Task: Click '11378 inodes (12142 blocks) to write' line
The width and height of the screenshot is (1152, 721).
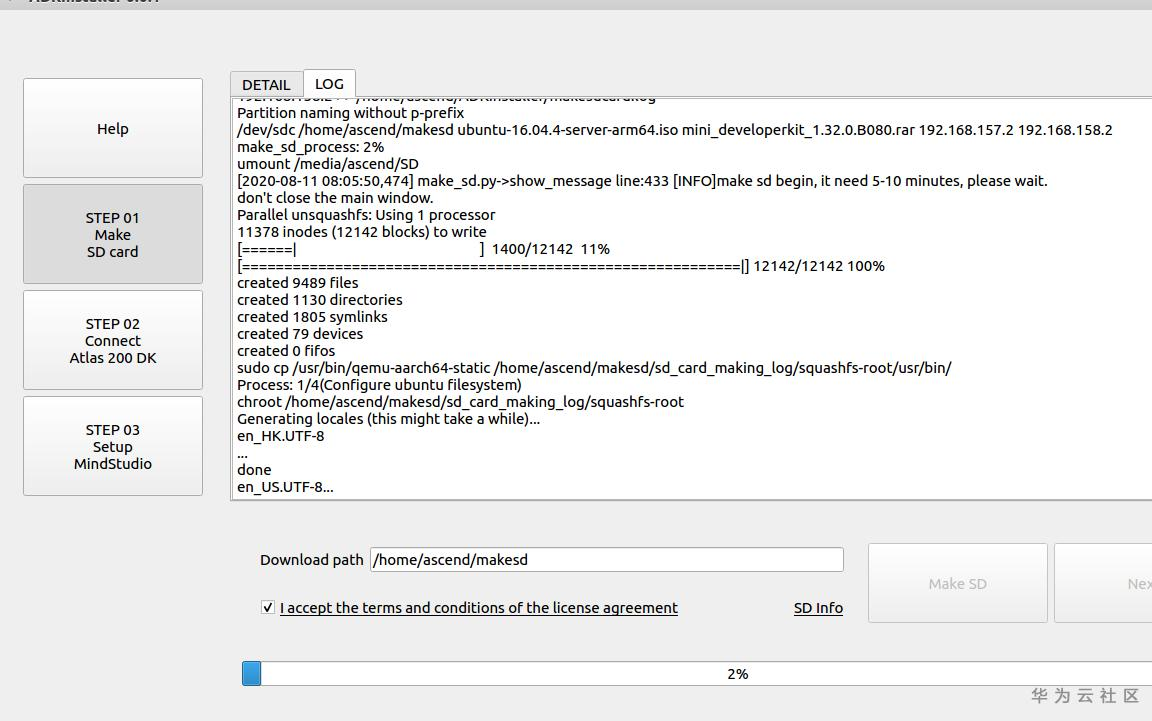Action: click(x=361, y=232)
